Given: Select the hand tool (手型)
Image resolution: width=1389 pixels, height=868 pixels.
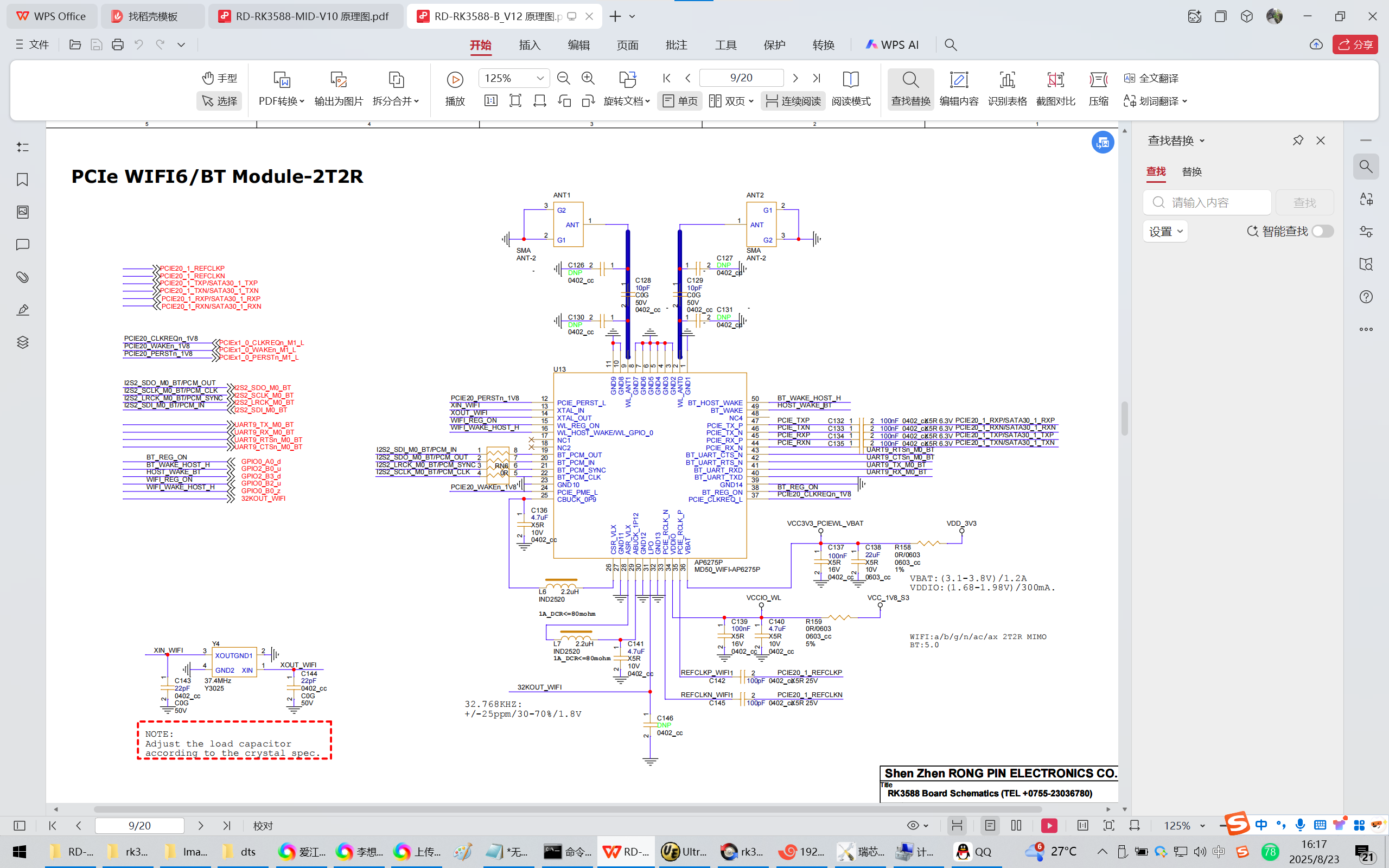Looking at the screenshot, I should 219,78.
